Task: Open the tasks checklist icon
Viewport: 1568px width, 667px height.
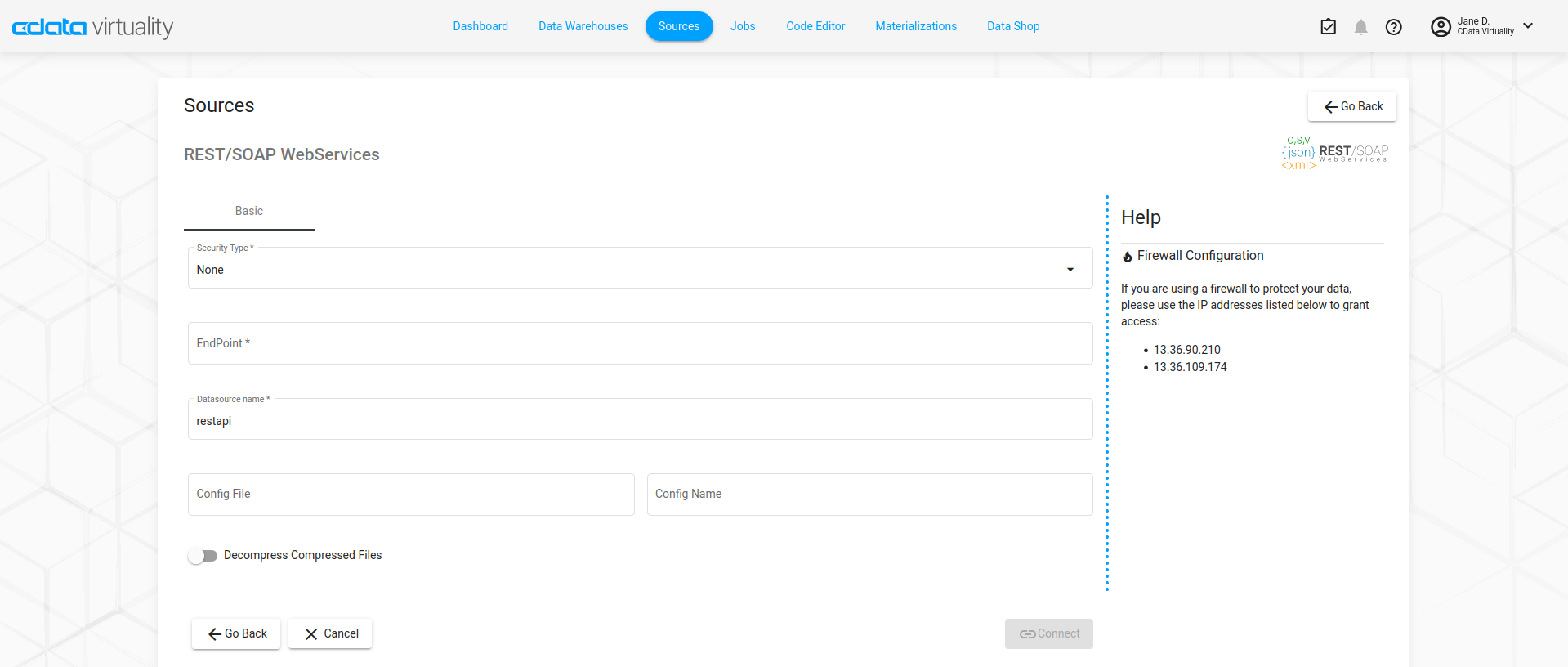Action: pyautogui.click(x=1328, y=27)
